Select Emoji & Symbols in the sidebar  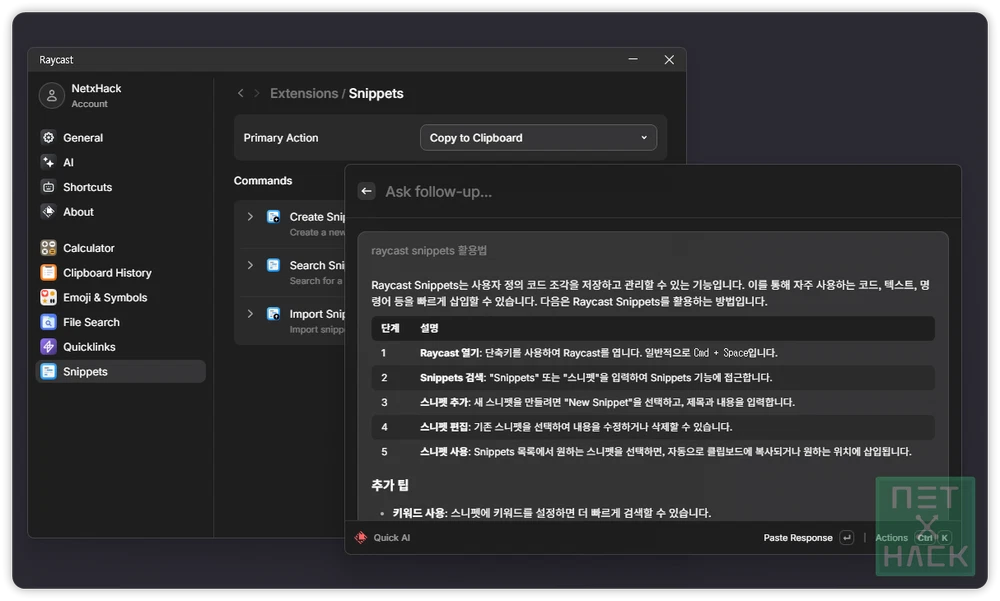pos(121,297)
